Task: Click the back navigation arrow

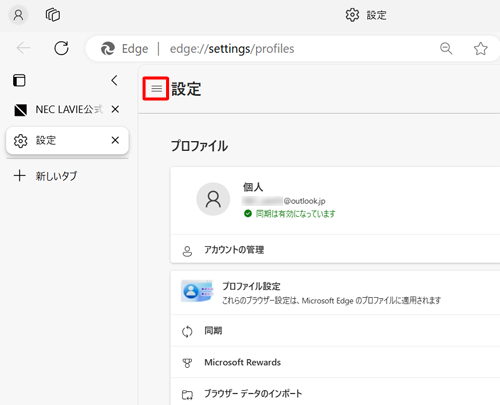Action: [x=23, y=48]
